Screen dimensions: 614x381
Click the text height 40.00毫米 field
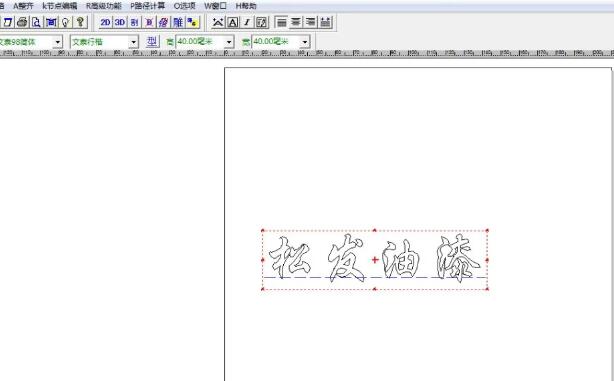pyautogui.click(x=200, y=42)
